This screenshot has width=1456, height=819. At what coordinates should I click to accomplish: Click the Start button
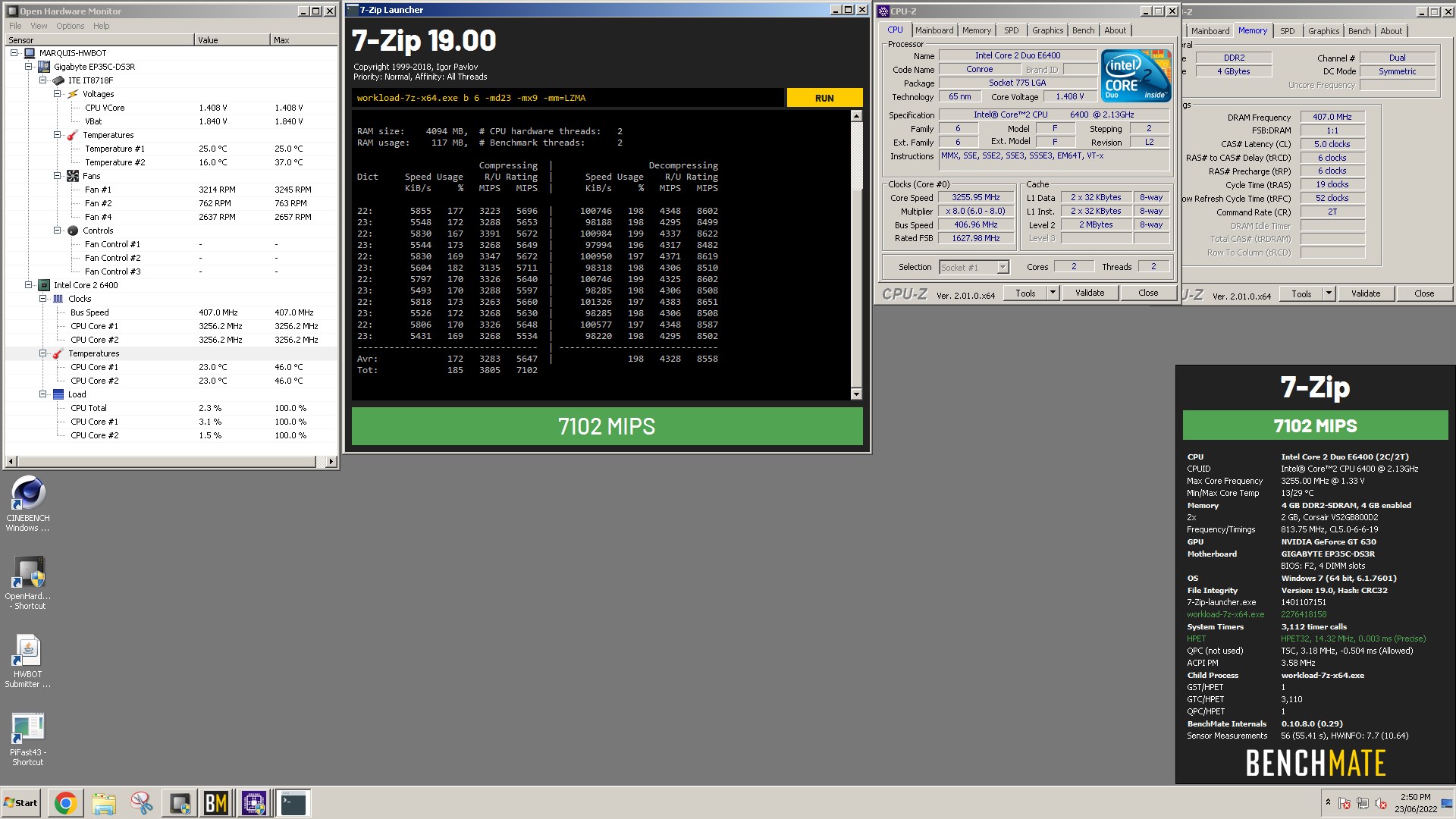[21, 803]
